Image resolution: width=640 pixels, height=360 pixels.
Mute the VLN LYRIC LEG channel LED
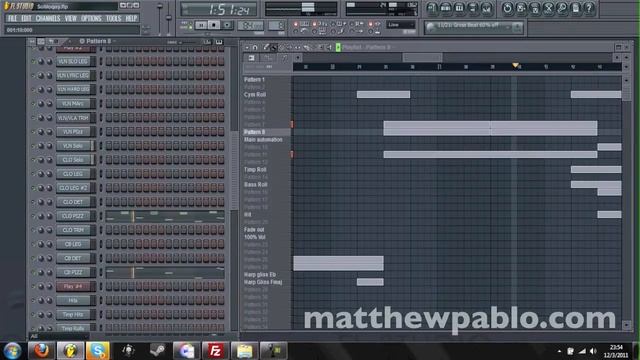33,76
